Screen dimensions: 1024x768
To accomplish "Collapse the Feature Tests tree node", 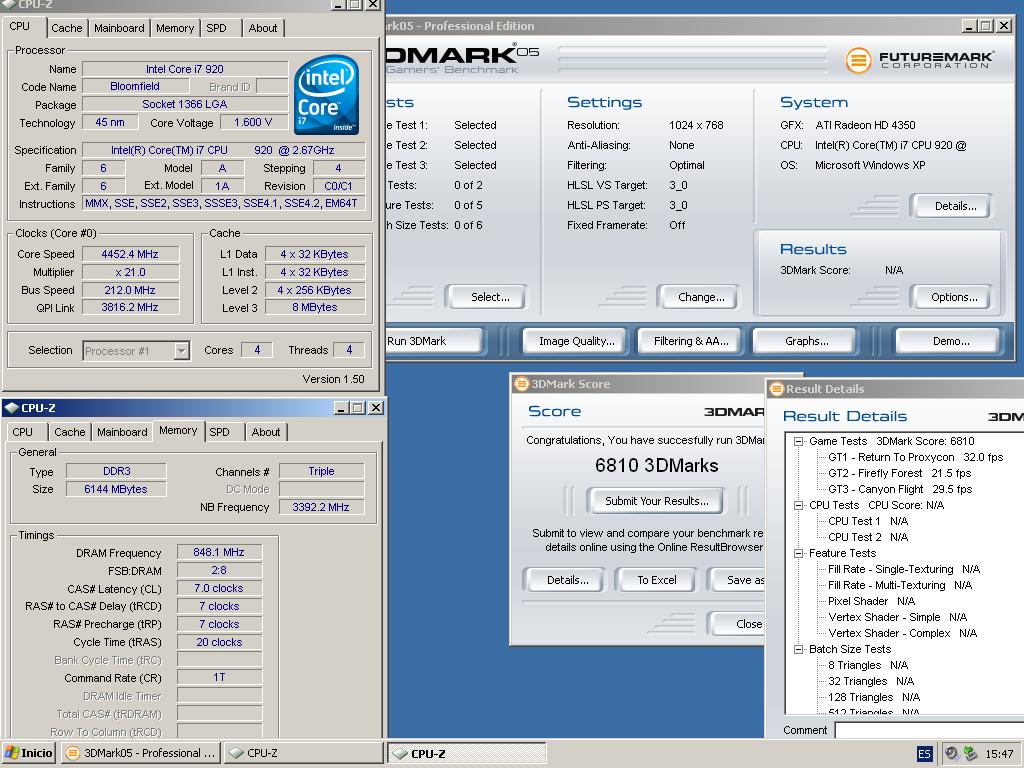I will [x=798, y=554].
